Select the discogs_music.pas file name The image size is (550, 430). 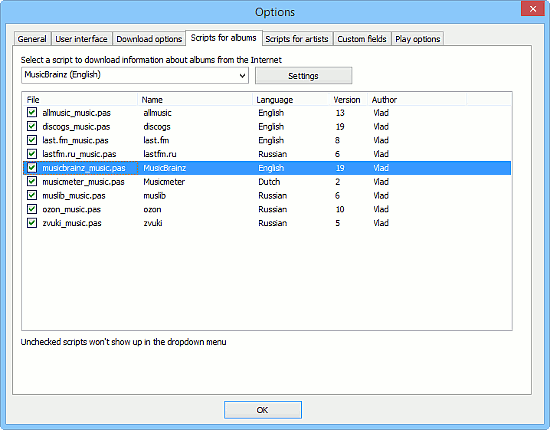tap(76, 127)
